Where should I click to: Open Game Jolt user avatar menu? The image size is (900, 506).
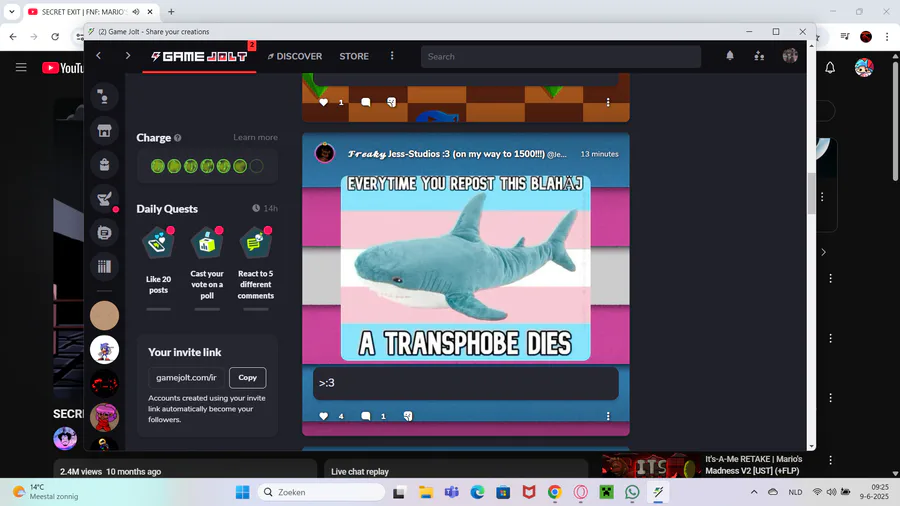(790, 56)
